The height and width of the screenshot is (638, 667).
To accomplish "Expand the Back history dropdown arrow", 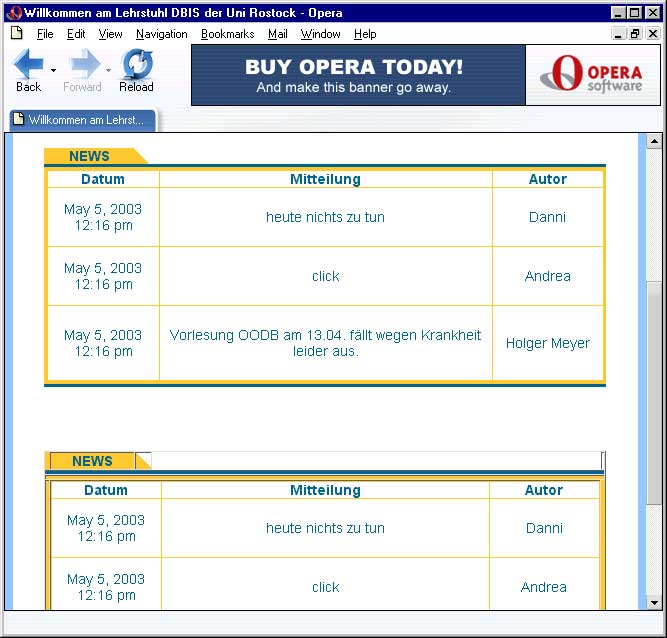I will (53, 71).
